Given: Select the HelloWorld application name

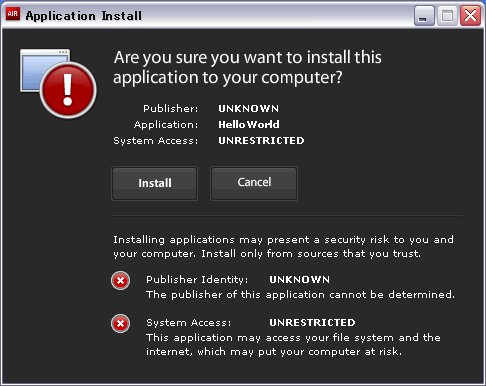Looking at the screenshot, I should click(249, 124).
